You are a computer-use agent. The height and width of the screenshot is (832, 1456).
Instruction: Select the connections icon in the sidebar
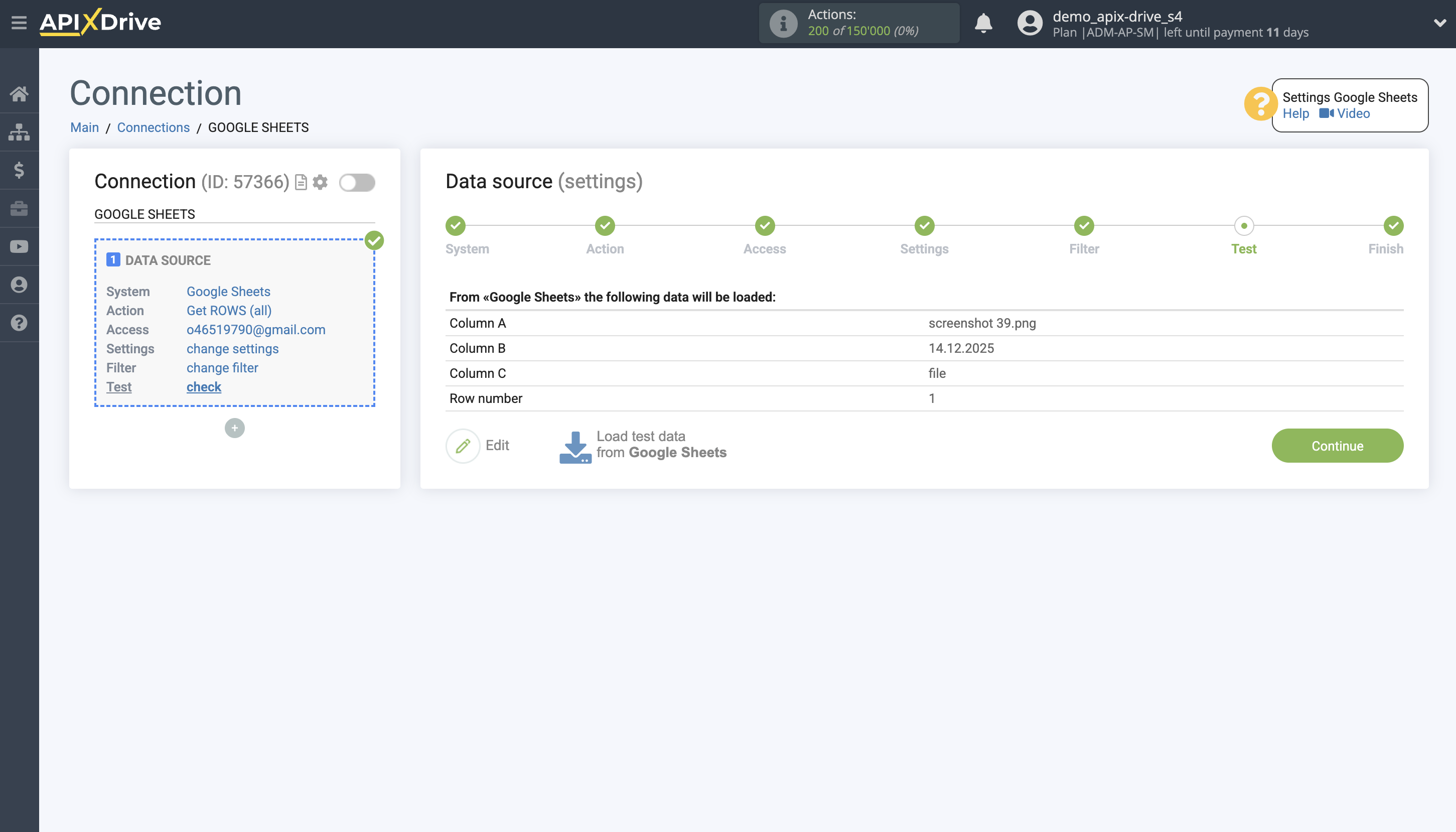pyautogui.click(x=19, y=132)
